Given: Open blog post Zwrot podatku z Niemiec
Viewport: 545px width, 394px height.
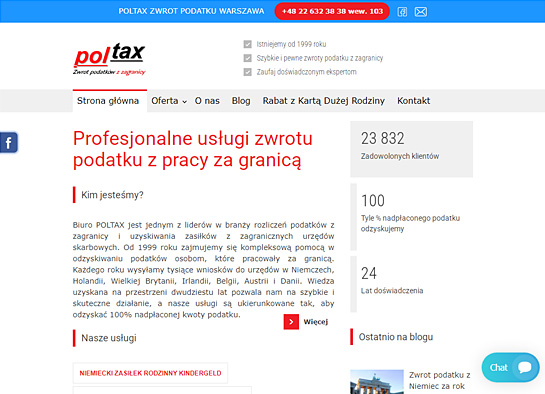Looking at the screenshot, I should click(x=440, y=380).
